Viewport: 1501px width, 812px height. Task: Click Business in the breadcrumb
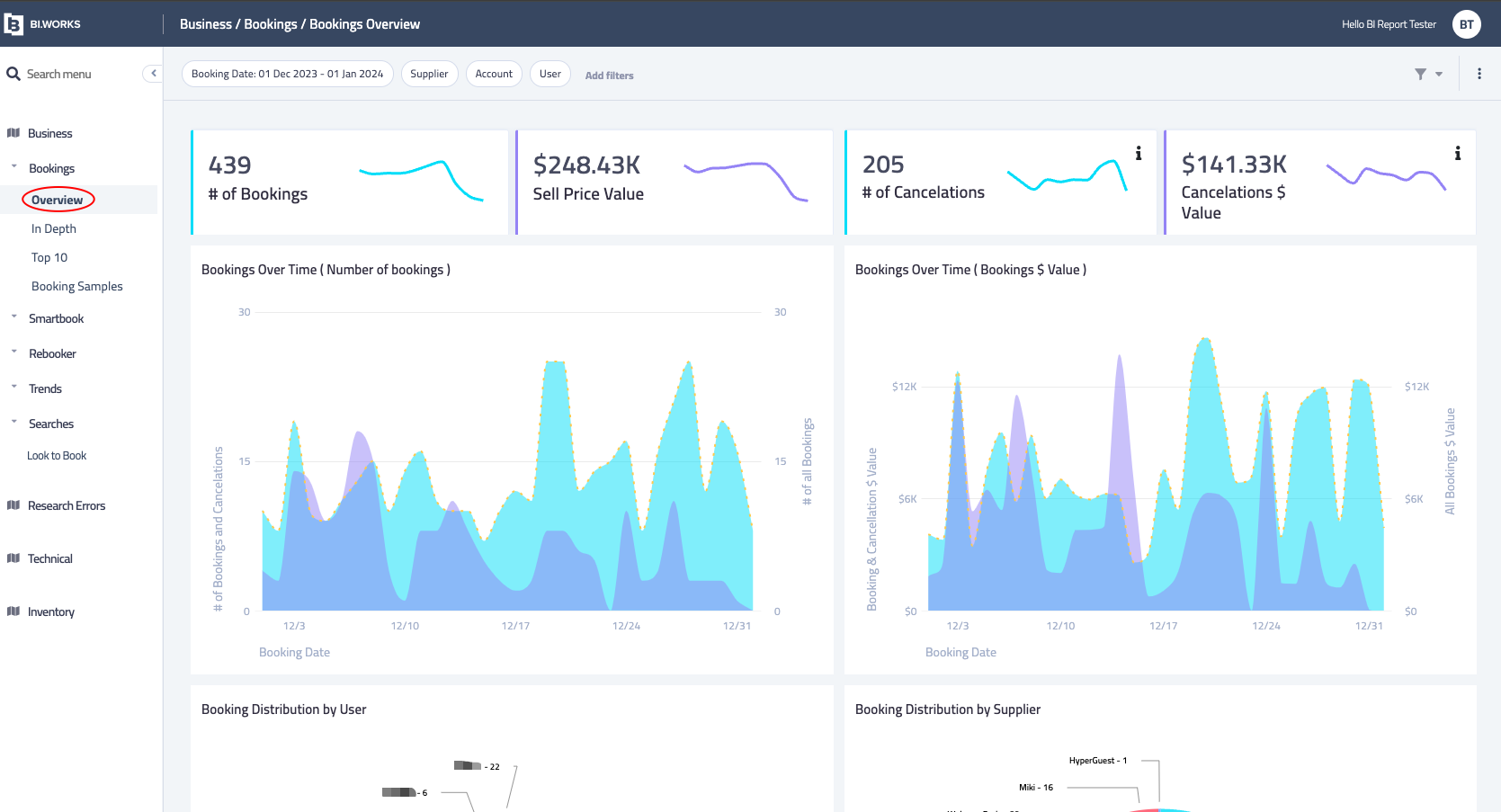[206, 24]
